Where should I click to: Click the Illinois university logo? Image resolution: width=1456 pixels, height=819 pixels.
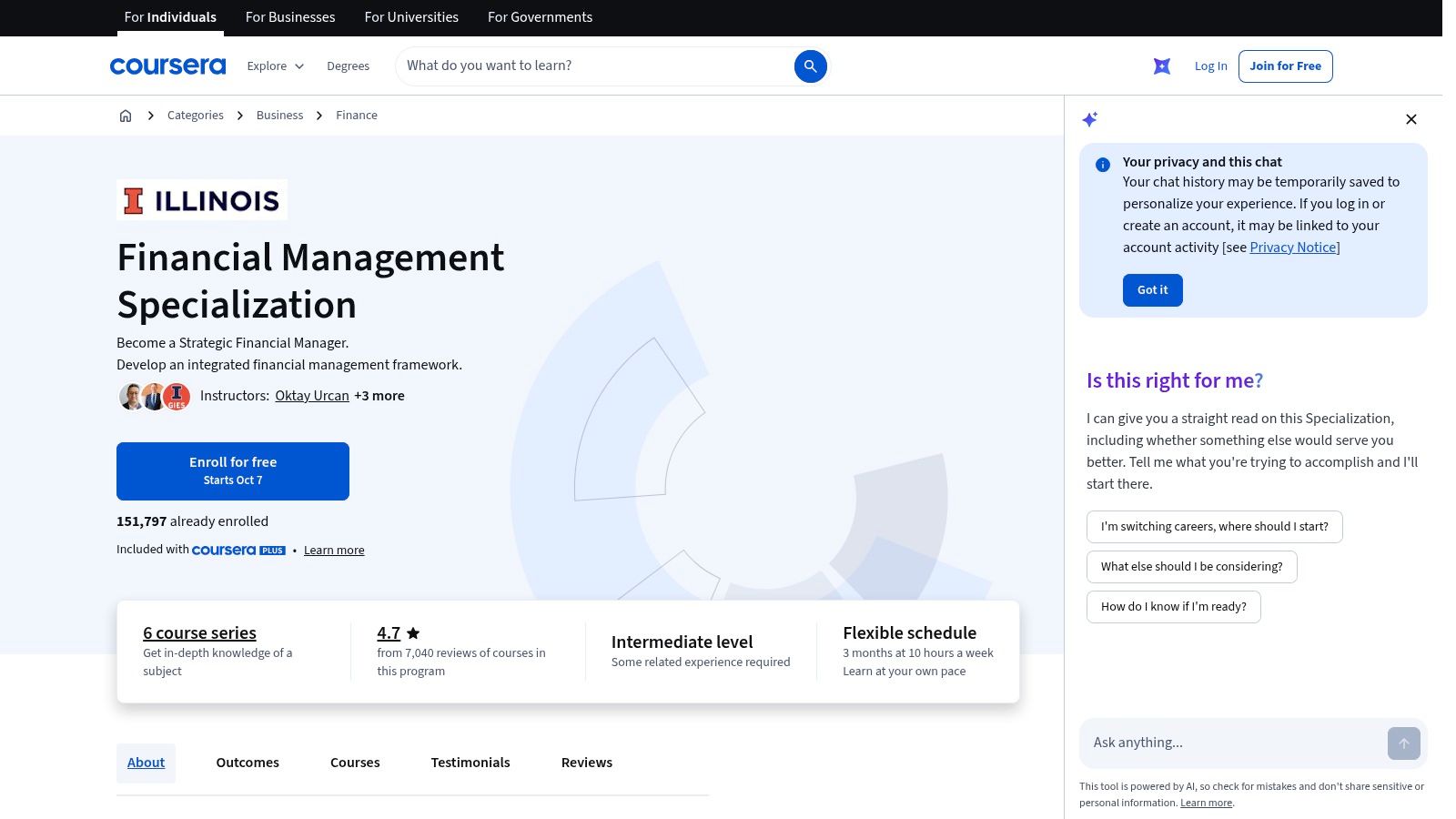[202, 199]
